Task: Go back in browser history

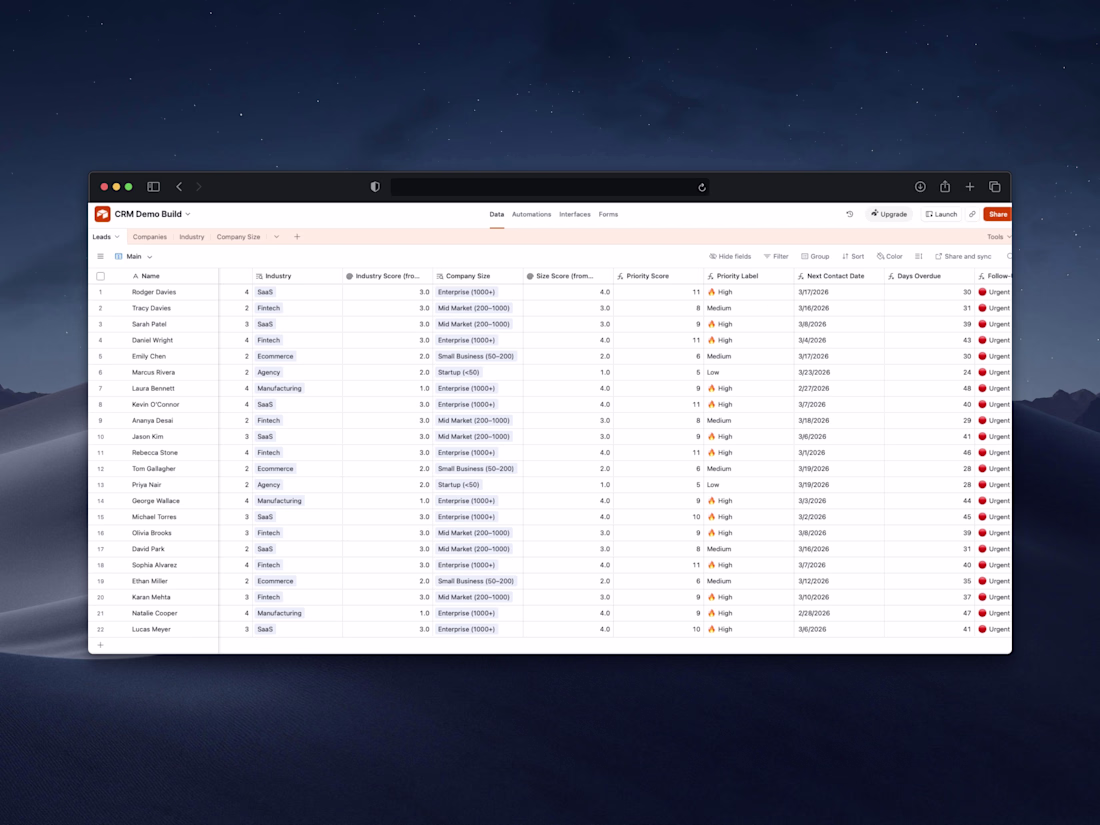Action: [x=179, y=187]
